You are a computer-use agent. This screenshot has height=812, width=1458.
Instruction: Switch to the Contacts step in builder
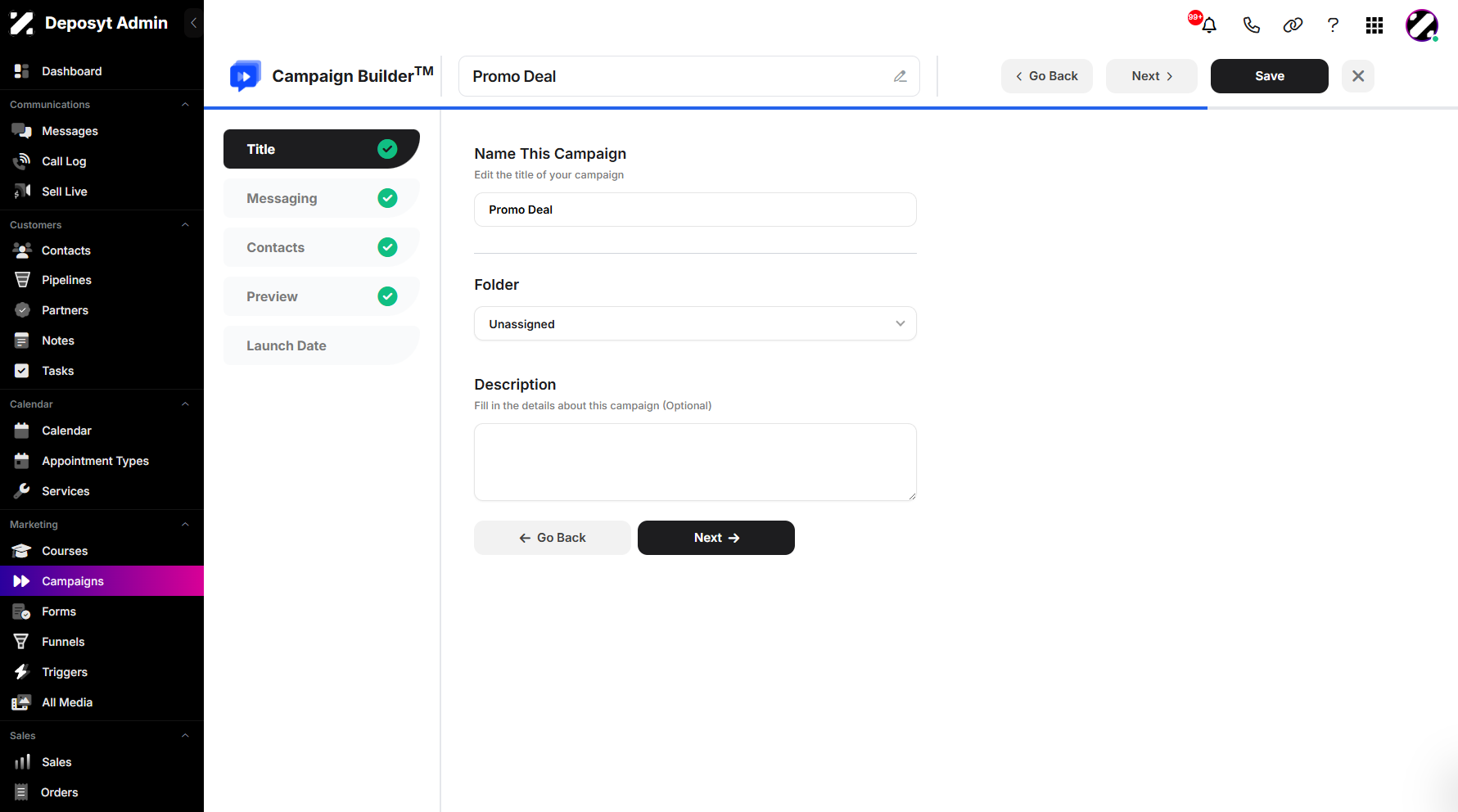tap(321, 247)
